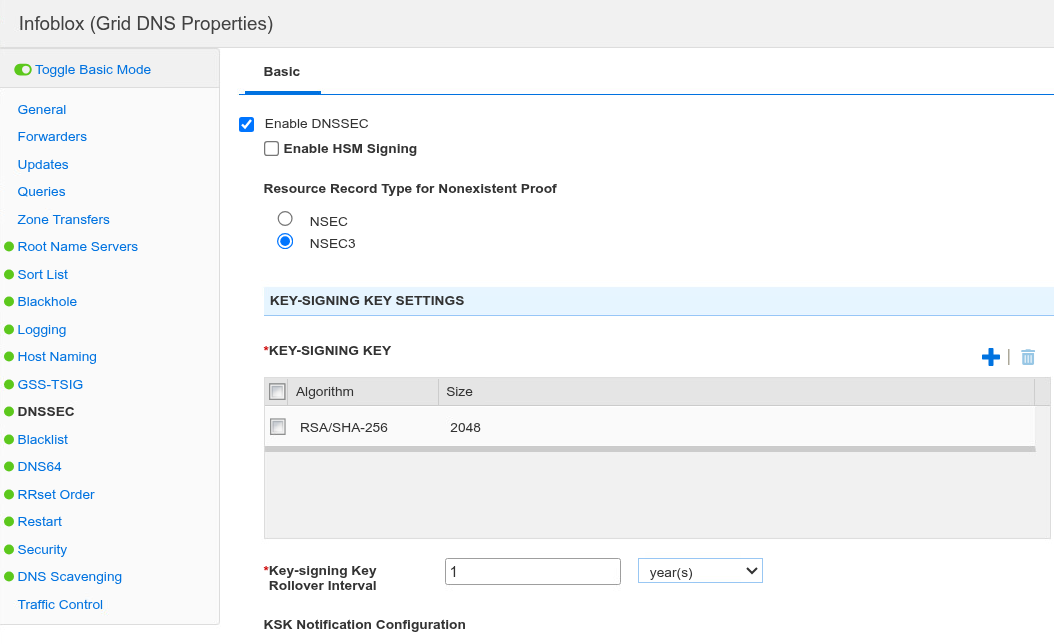
Task: Open GSS-TSIG settings
Action: click(x=50, y=385)
